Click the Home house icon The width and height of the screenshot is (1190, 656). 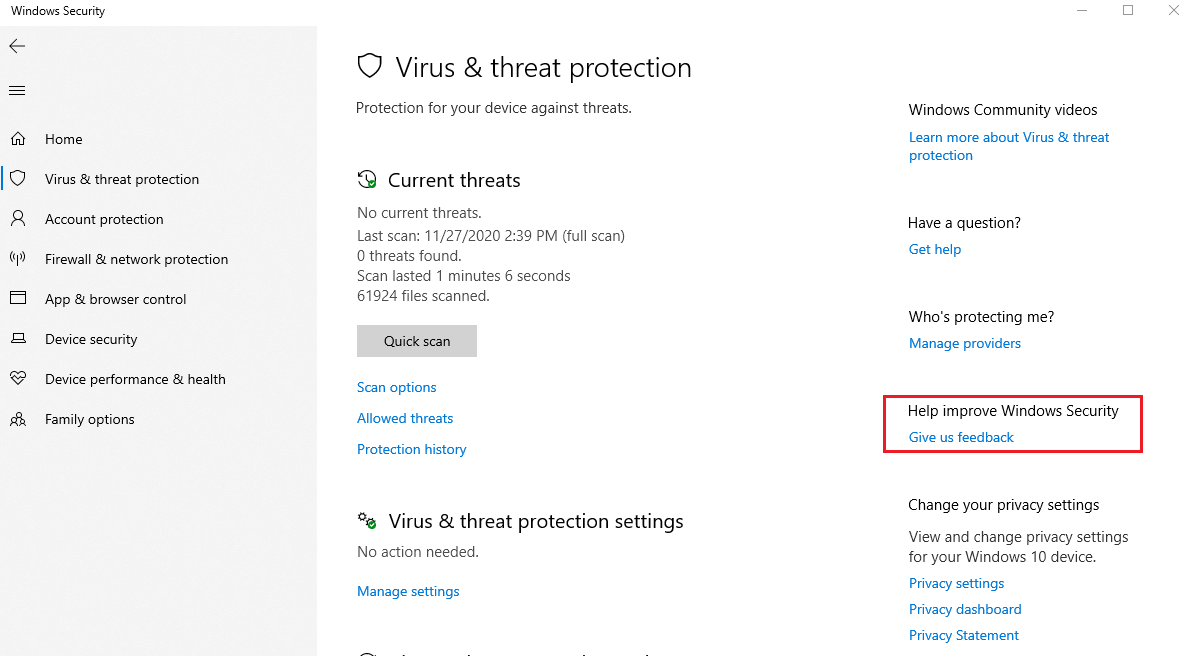(17, 139)
